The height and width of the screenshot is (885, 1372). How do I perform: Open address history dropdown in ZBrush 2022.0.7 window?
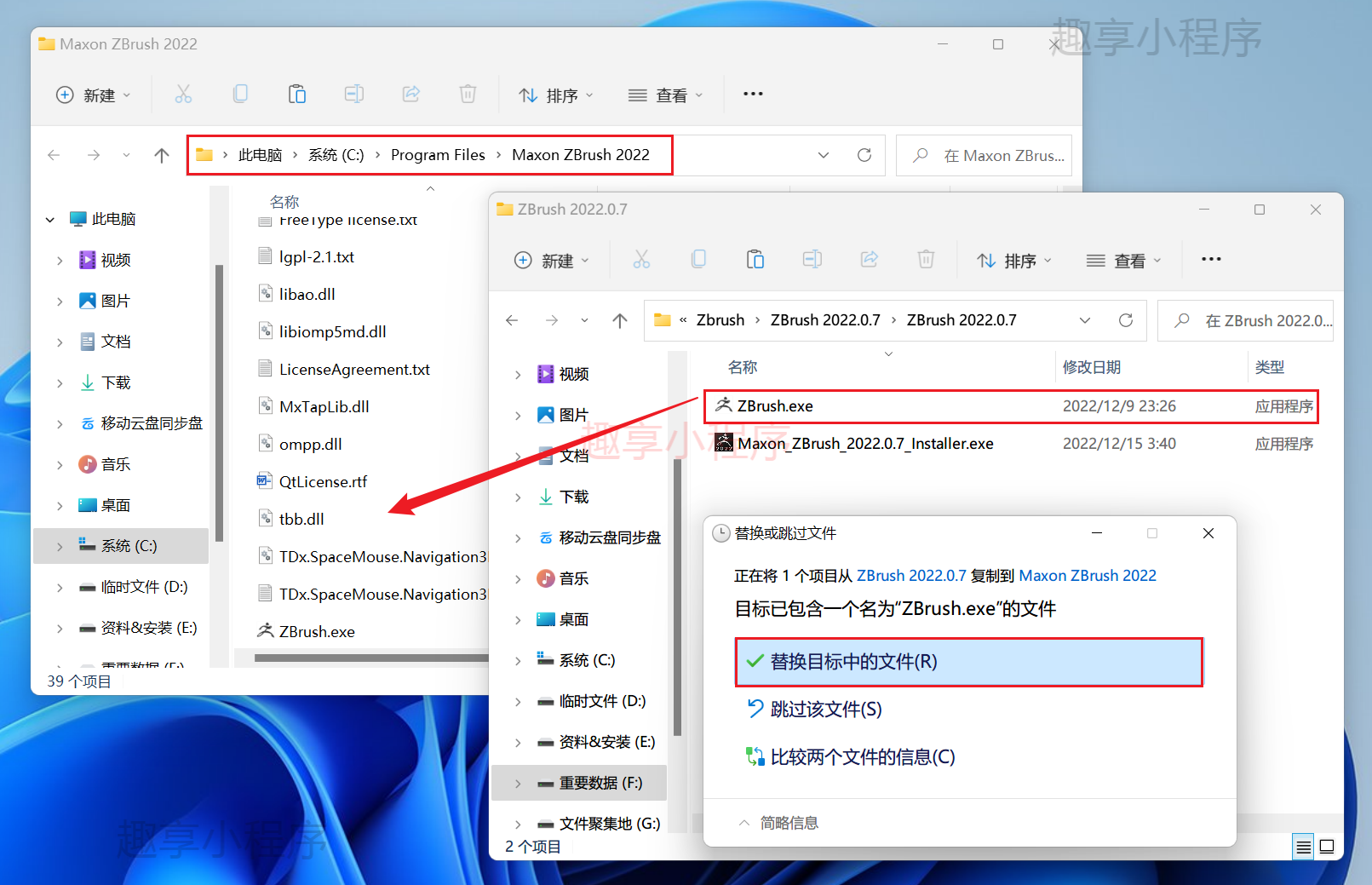pyautogui.click(x=1085, y=320)
